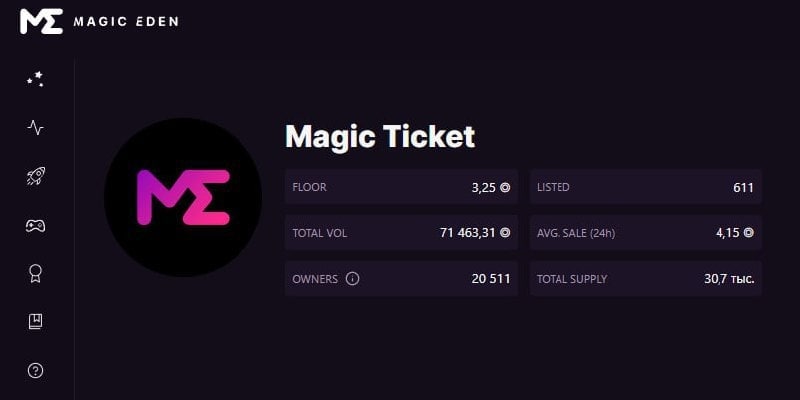Open the award ribbon sidebar icon
The height and width of the screenshot is (400, 800).
coord(36,273)
